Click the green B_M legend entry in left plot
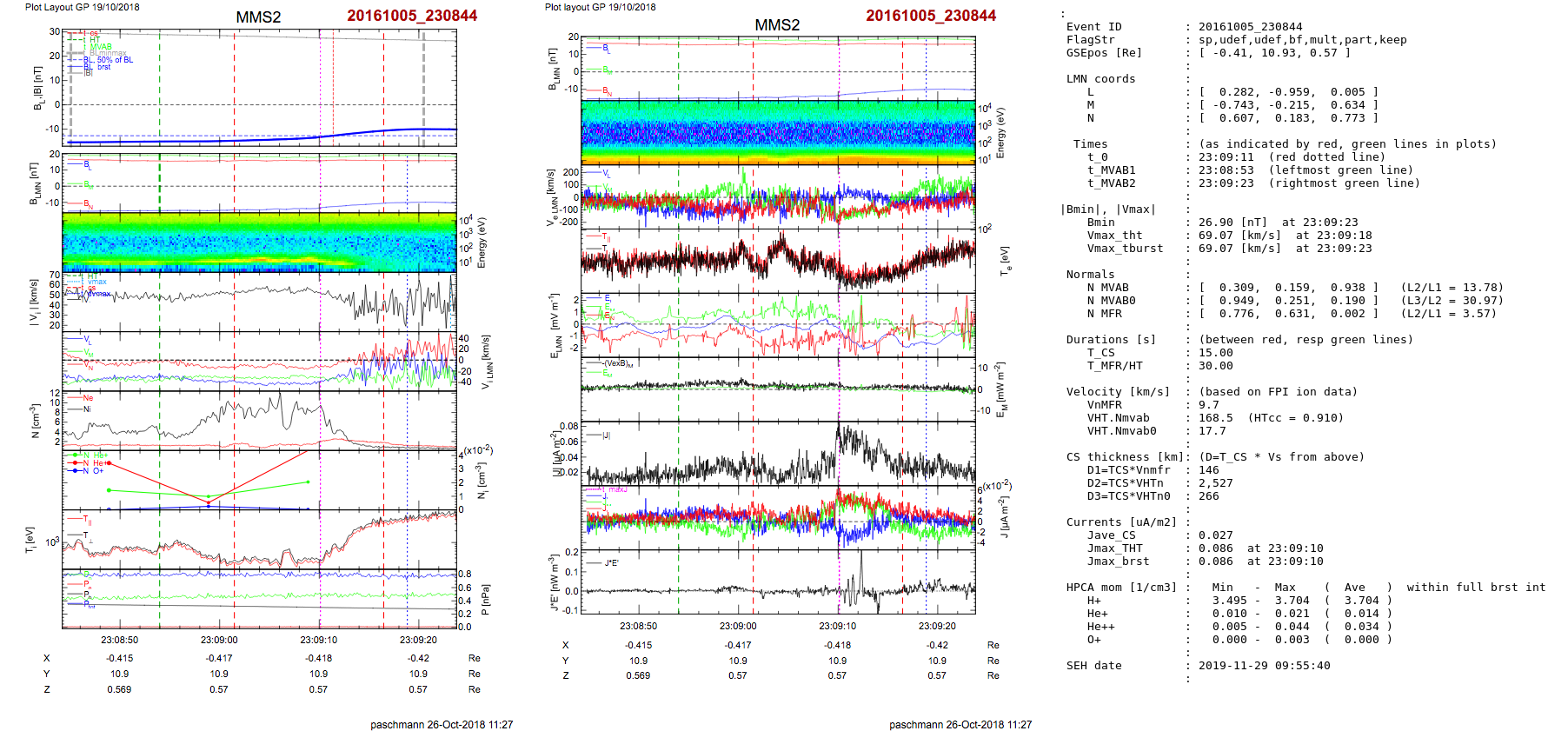This screenshot has width=1568, height=731. [x=86, y=184]
